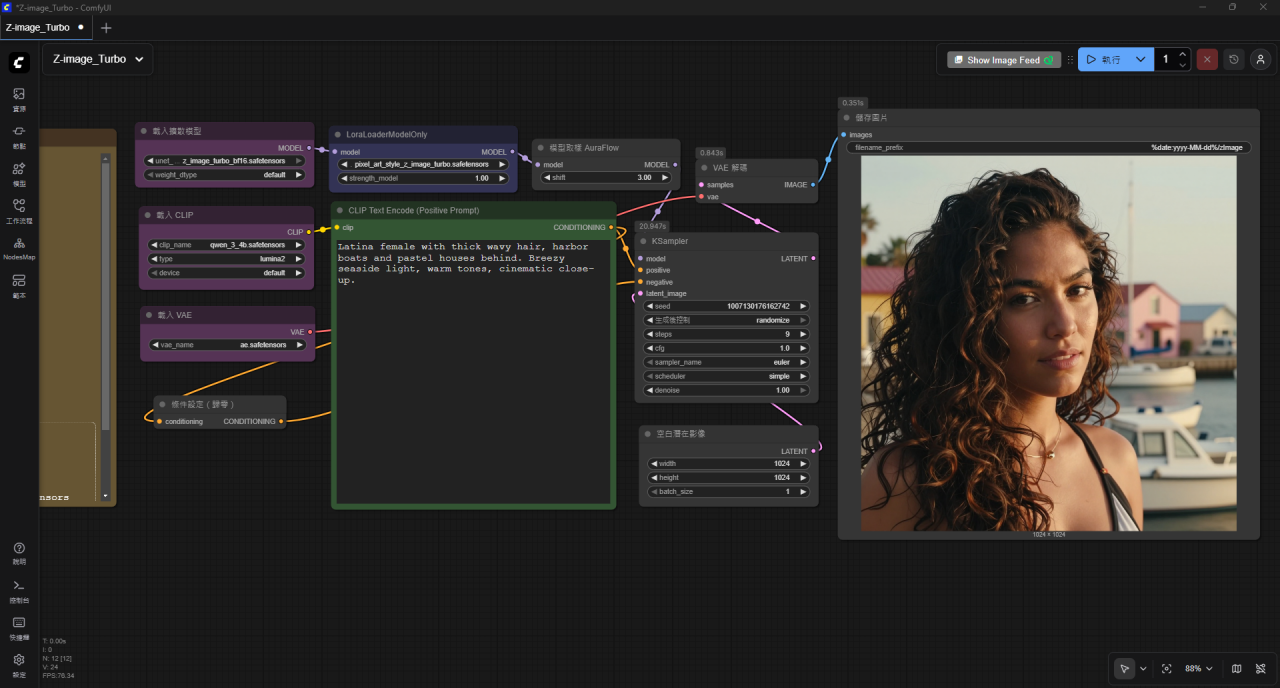Toggle the minimap icon in bottom toolbar
This screenshot has height=688, width=1280.
pos(1237,669)
